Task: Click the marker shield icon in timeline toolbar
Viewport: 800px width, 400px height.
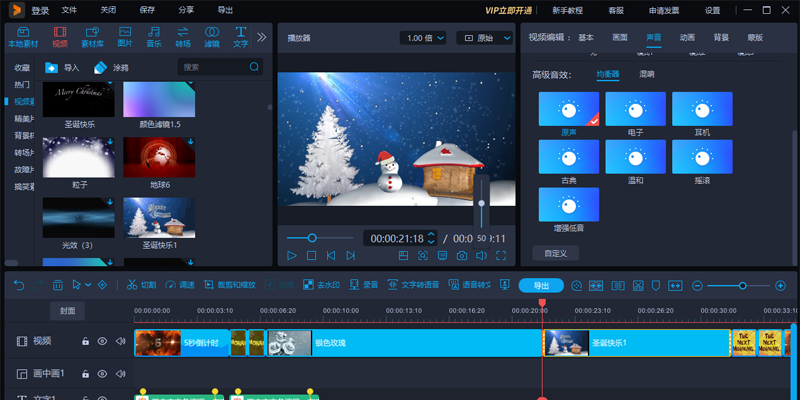Action: (x=657, y=286)
